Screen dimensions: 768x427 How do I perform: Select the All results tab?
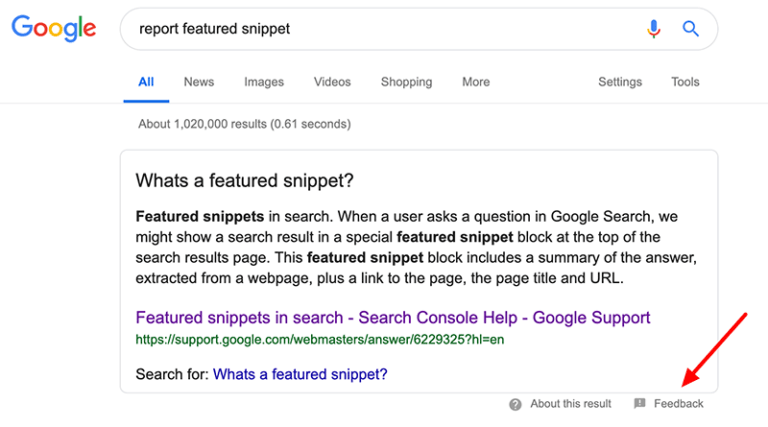146,82
